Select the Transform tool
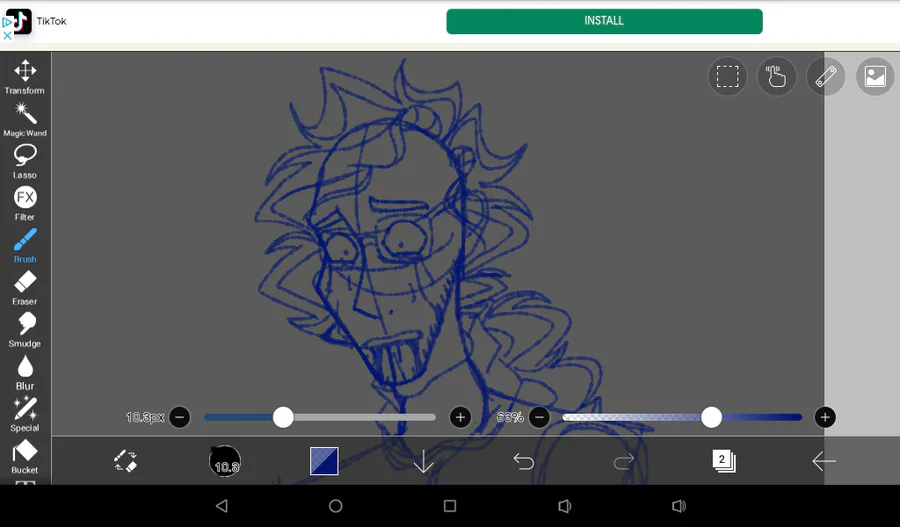Screen dimensions: 900x527 pyautogui.click(x=25, y=76)
